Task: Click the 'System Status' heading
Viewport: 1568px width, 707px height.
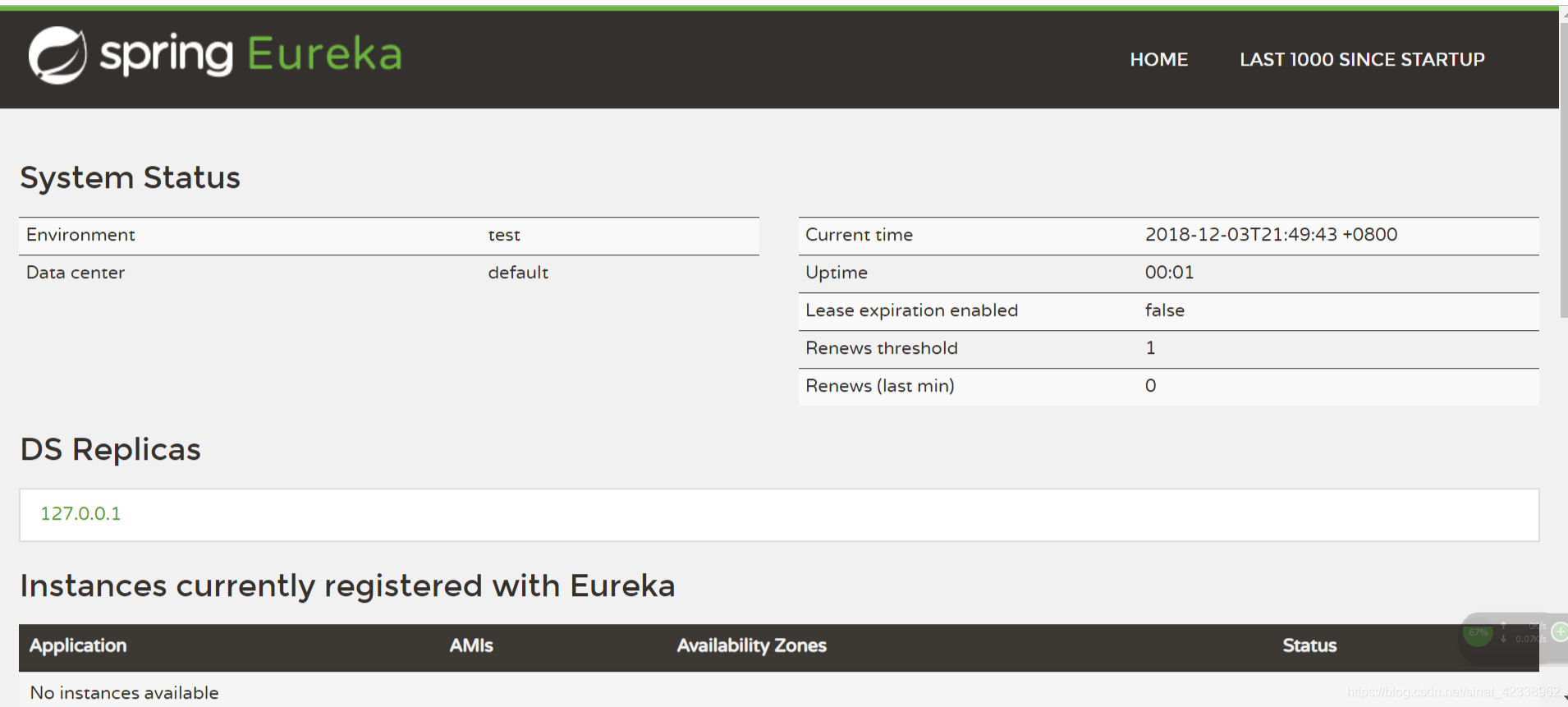Action: [130, 177]
